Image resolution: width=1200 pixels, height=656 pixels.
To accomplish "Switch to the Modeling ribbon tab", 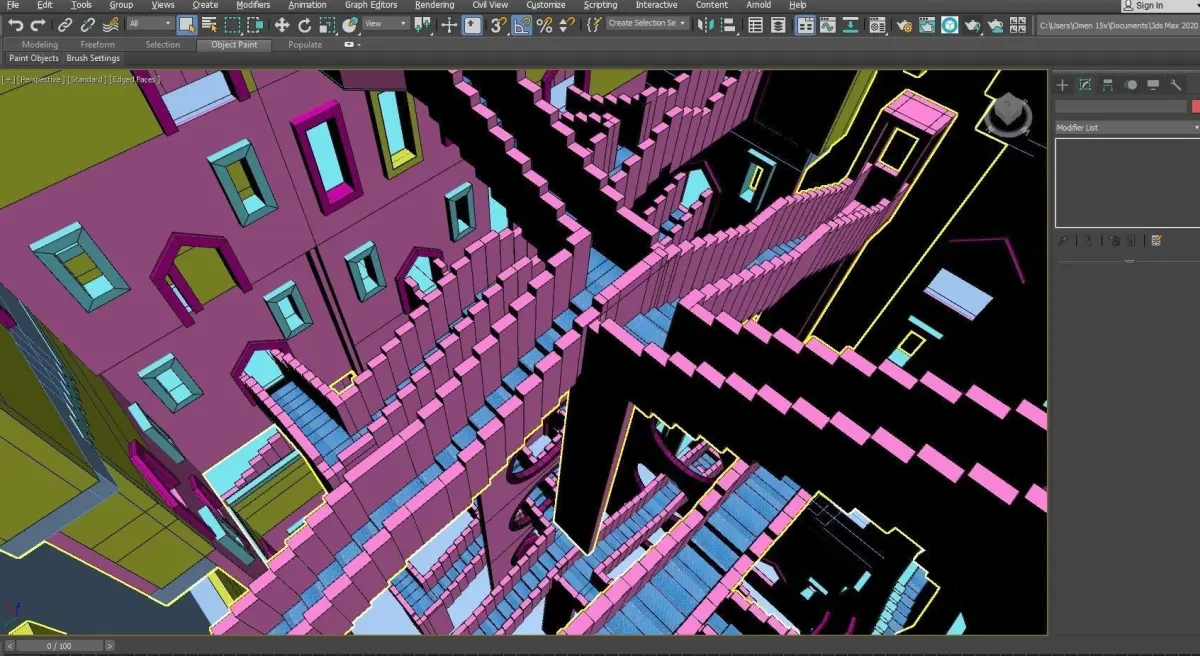I will [x=40, y=45].
